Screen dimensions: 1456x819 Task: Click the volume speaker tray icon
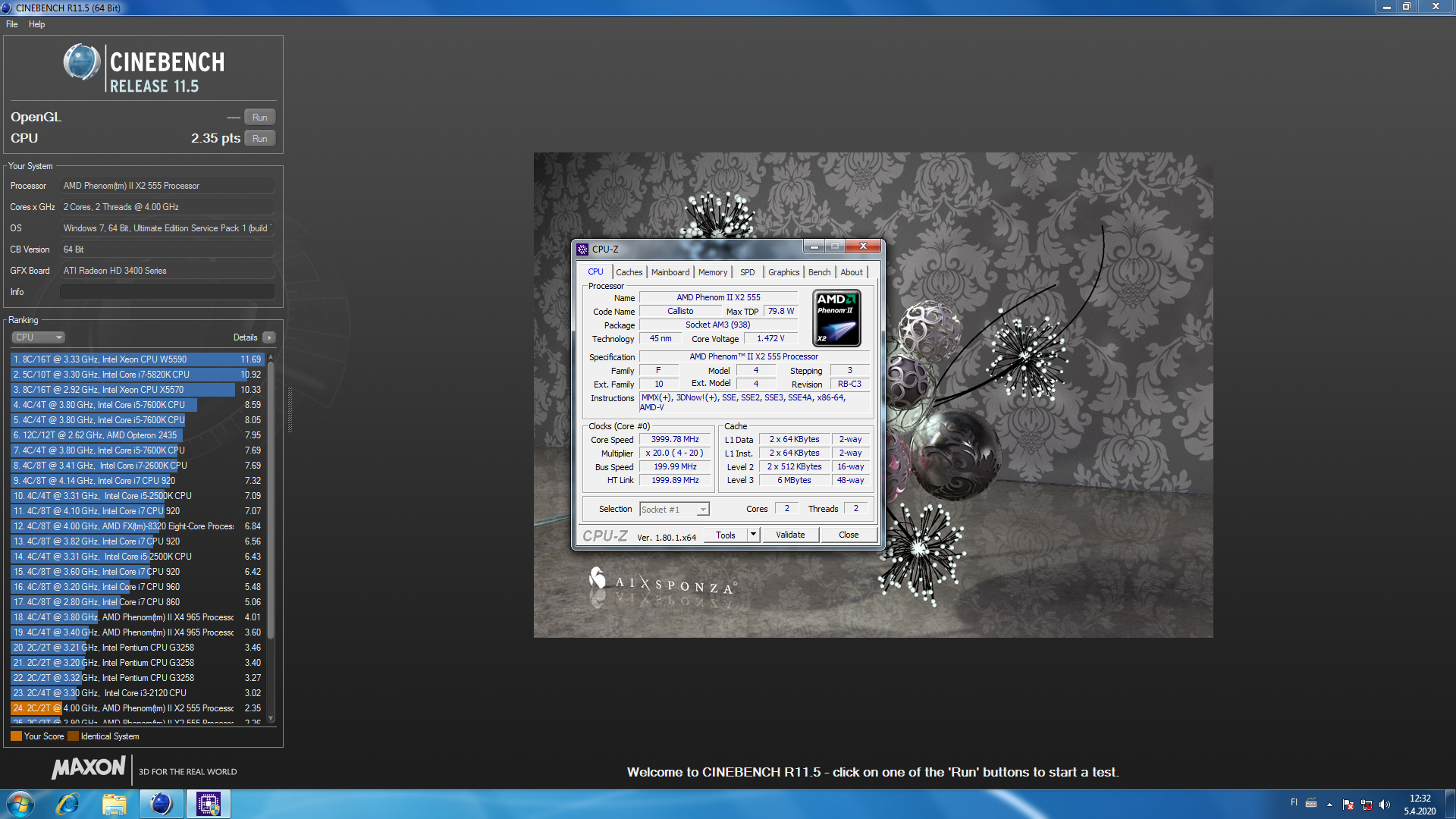coord(1385,804)
